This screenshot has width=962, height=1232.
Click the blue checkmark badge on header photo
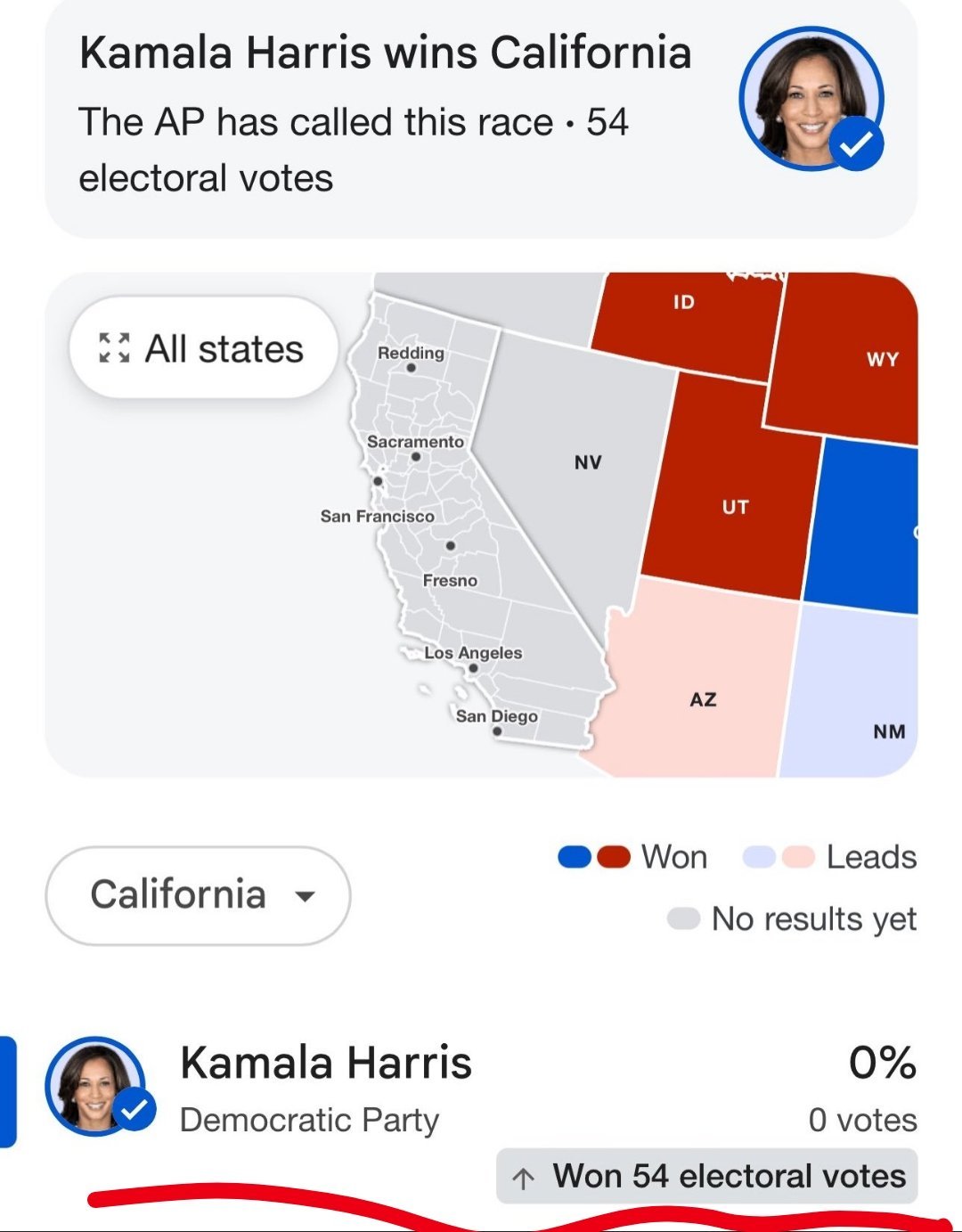pos(857,143)
